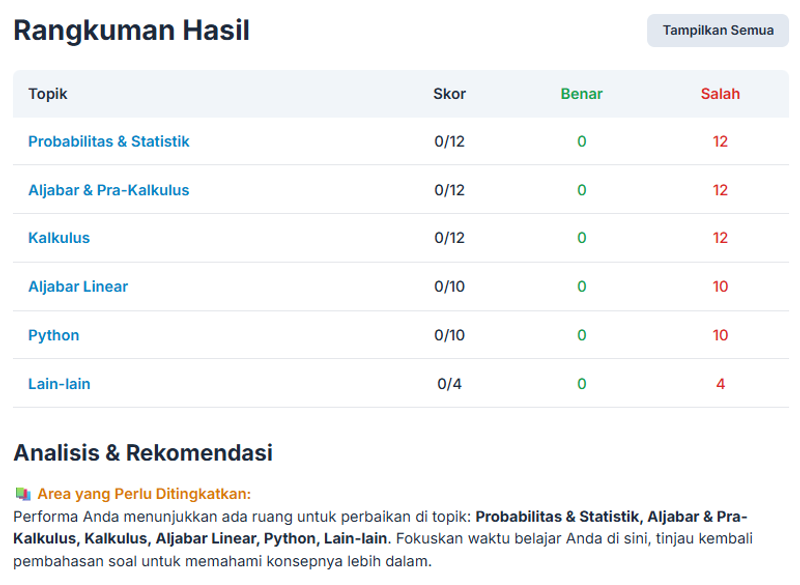Click the 0/4 score for Lain-lain

point(449,384)
